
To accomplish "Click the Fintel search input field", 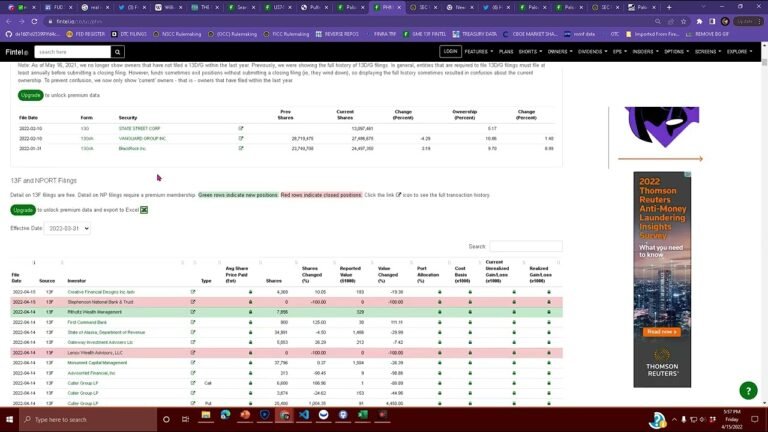I will [x=73, y=52].
